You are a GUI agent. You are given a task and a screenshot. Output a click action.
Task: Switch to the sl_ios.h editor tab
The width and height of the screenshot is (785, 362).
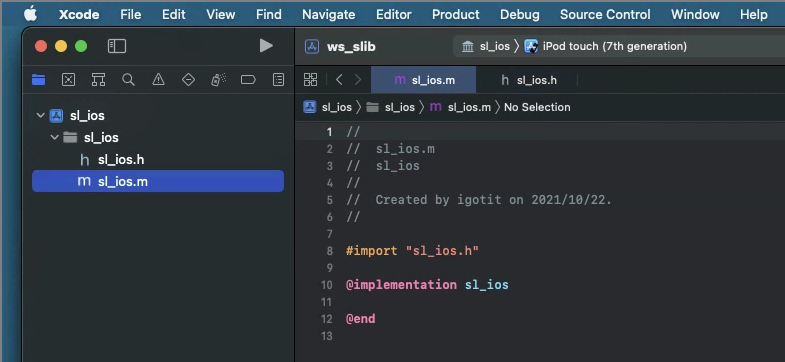point(529,80)
